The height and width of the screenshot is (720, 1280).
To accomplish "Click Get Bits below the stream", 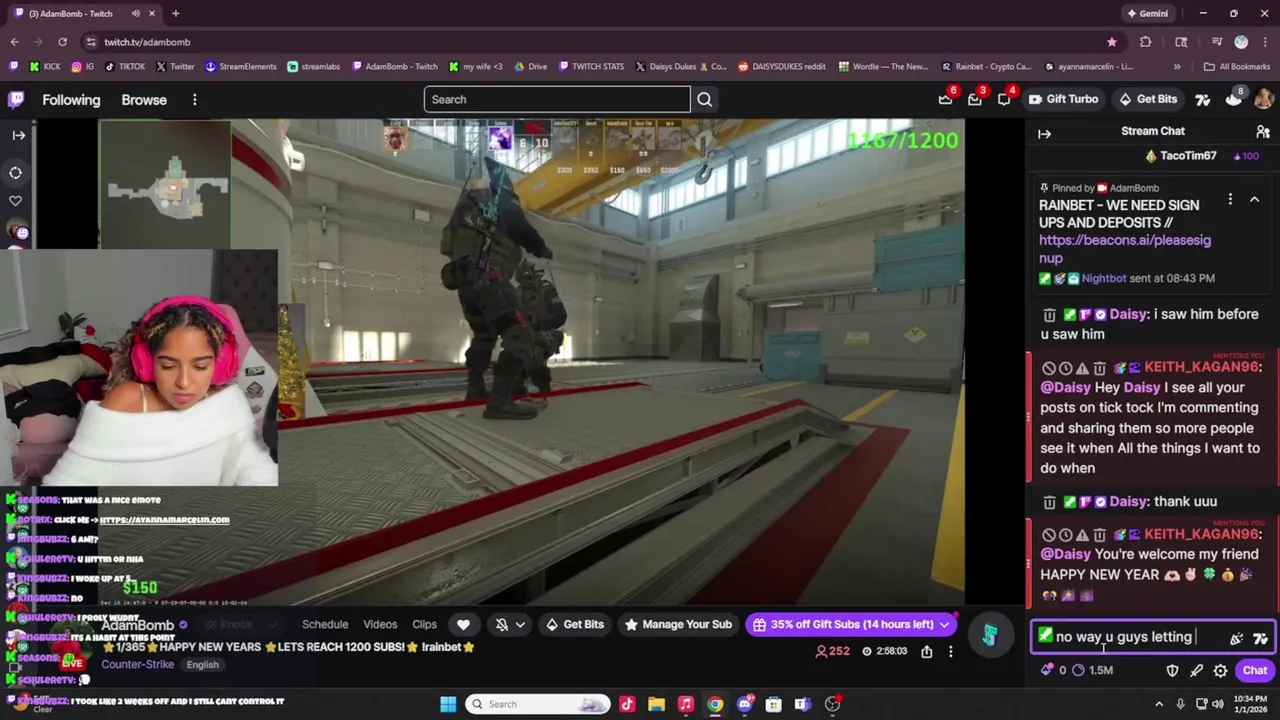I will point(574,624).
